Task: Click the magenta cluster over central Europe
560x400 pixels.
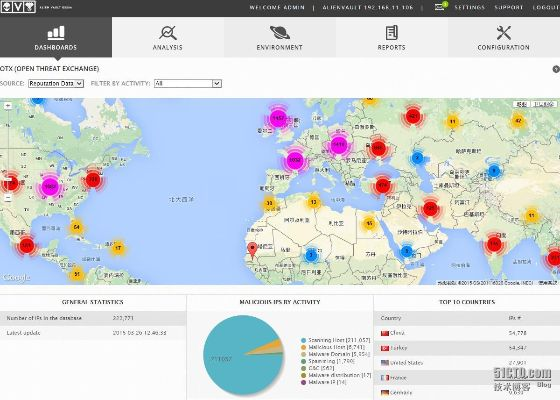Action: (338, 145)
